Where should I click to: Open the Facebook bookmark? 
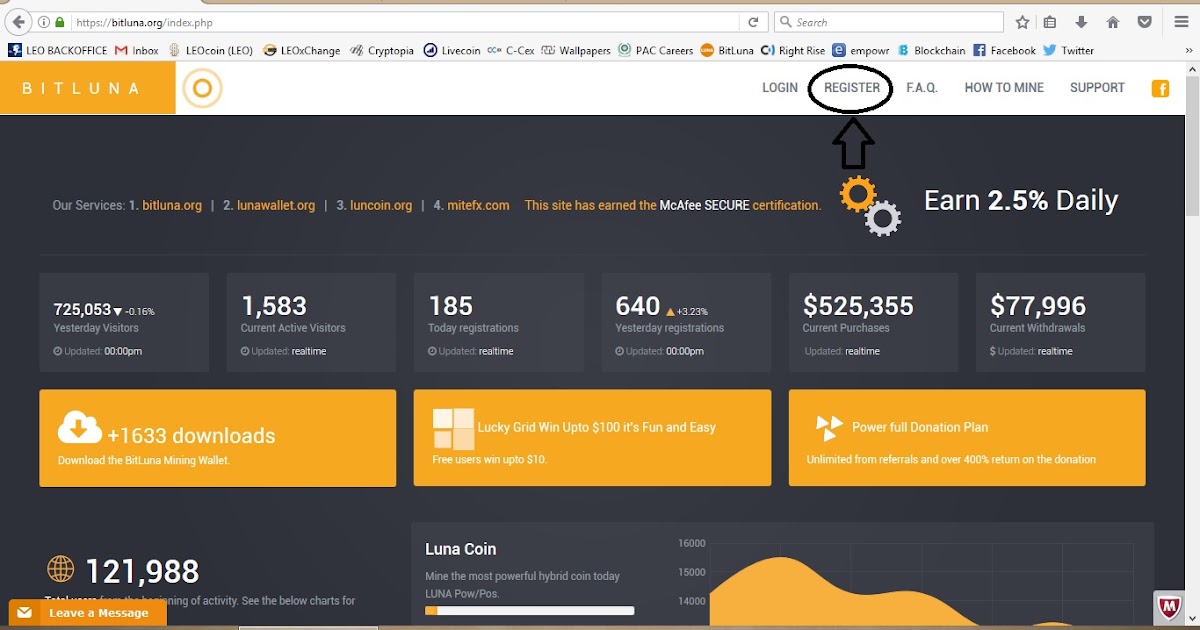[1005, 50]
